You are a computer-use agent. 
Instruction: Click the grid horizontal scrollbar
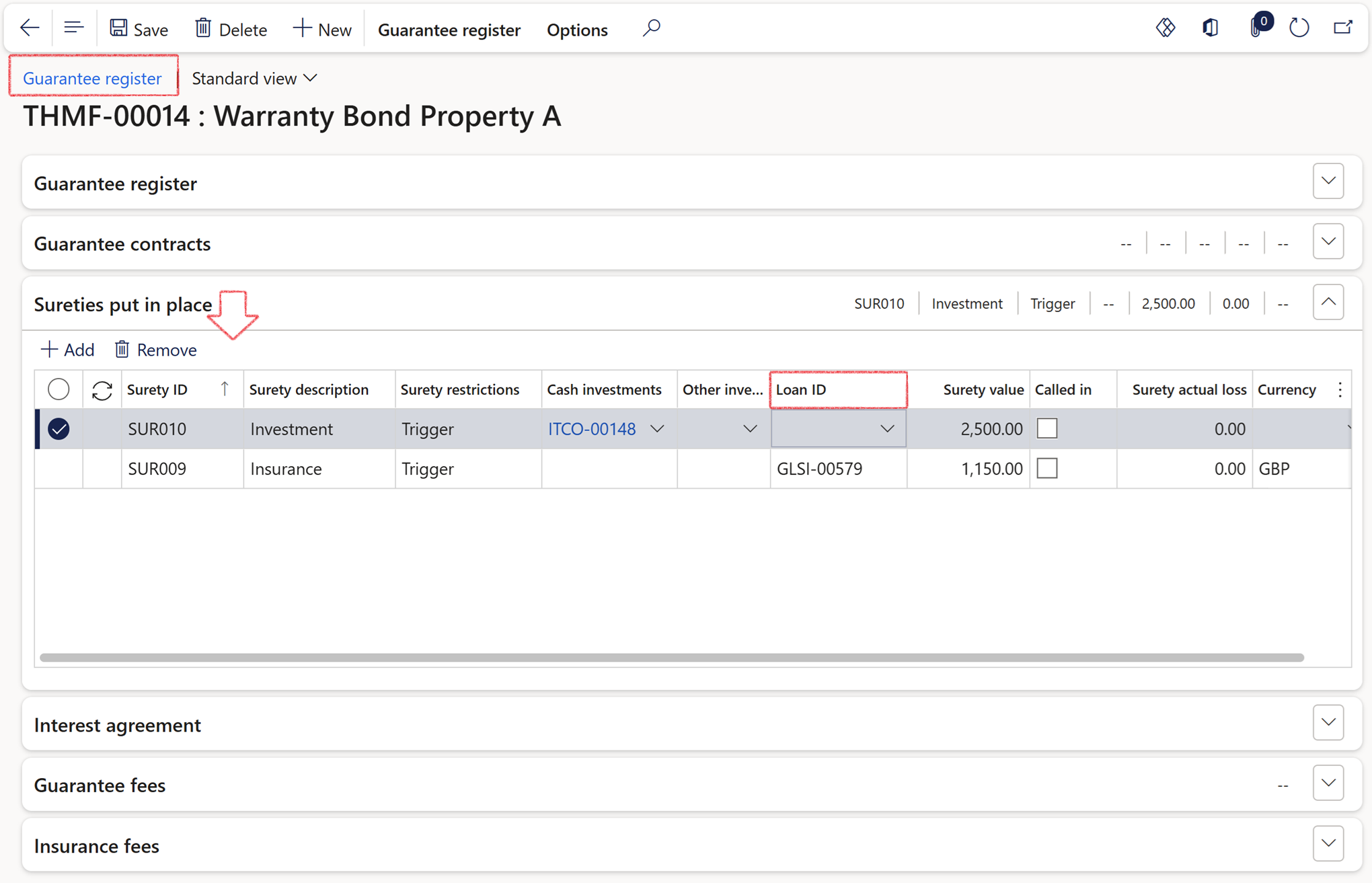pyautogui.click(x=671, y=657)
